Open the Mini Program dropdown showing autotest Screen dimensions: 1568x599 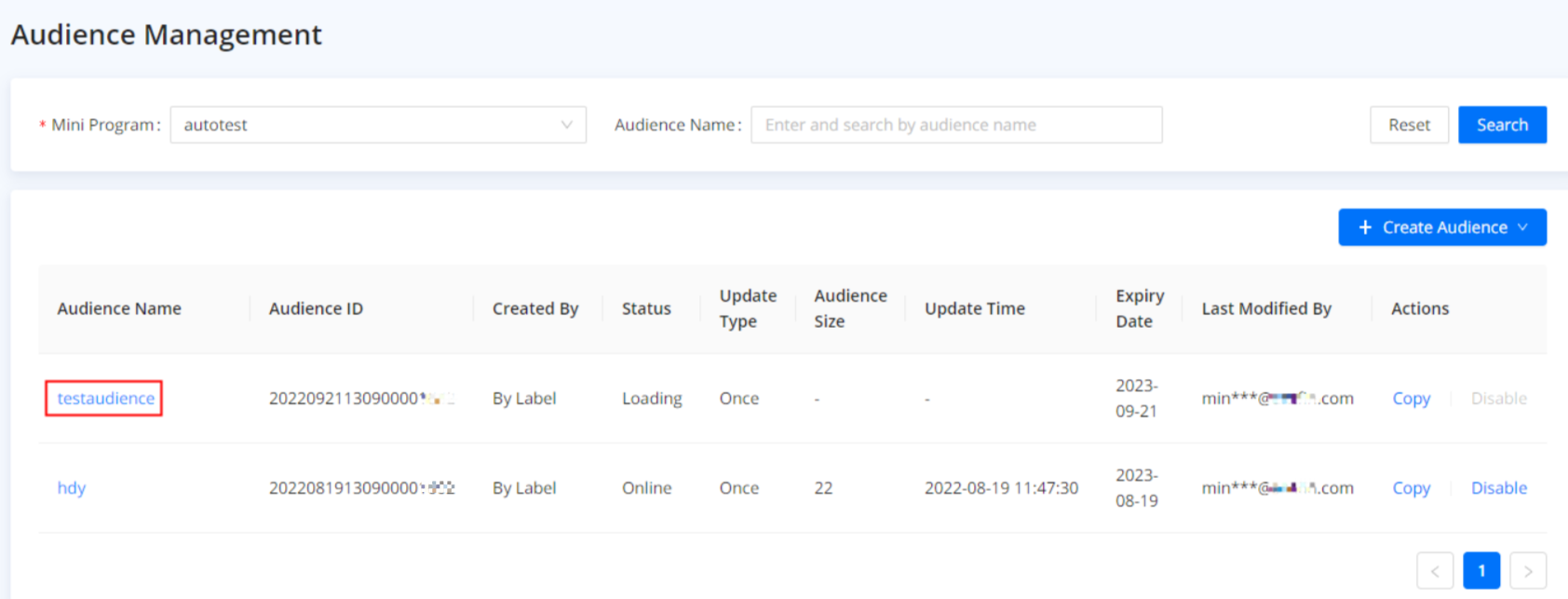377,125
